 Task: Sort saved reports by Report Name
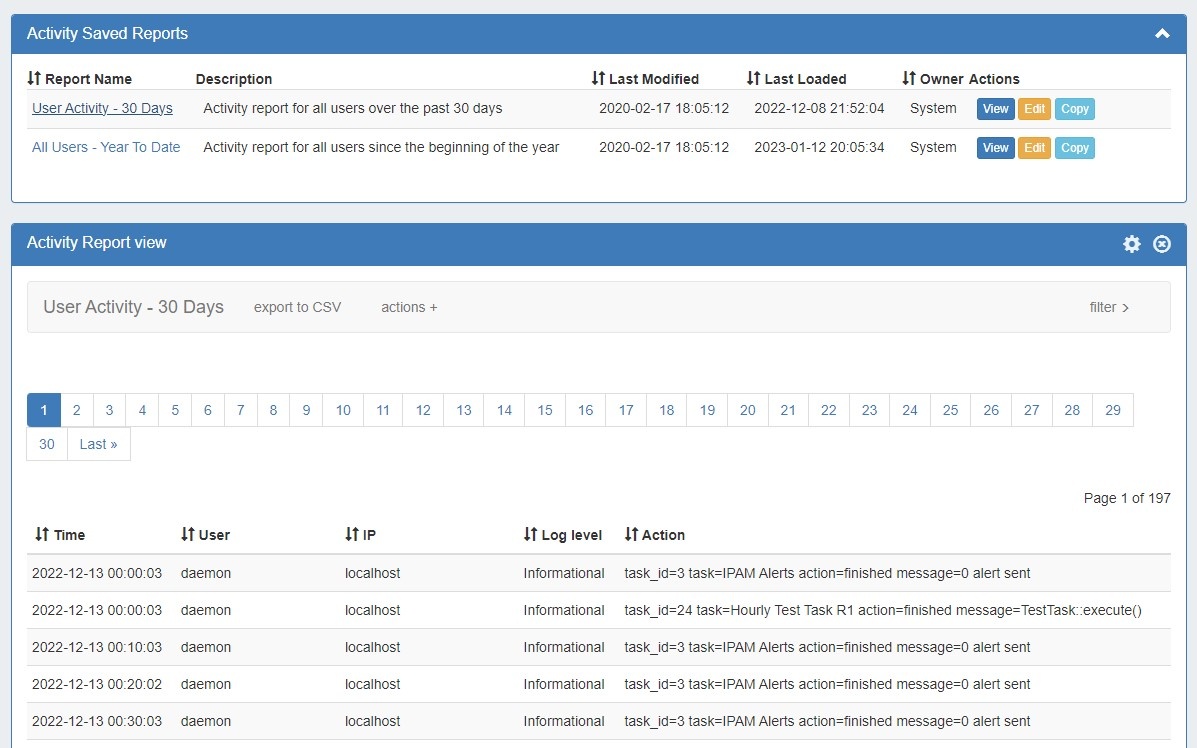pos(80,79)
